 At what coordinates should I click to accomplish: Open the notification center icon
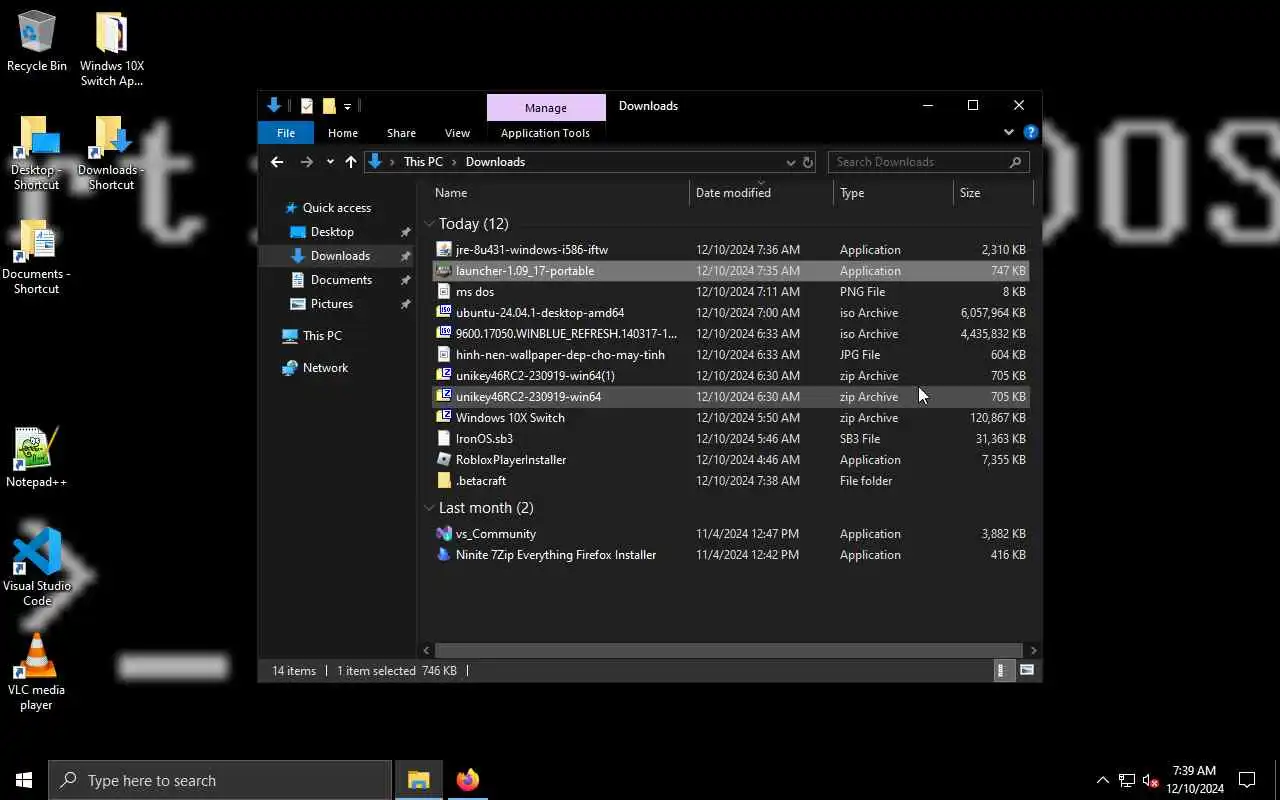(1247, 780)
